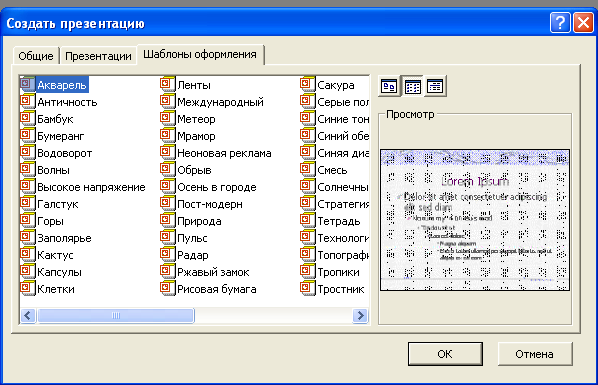
Task: Select the Сакура template icon
Action: [x=307, y=84]
